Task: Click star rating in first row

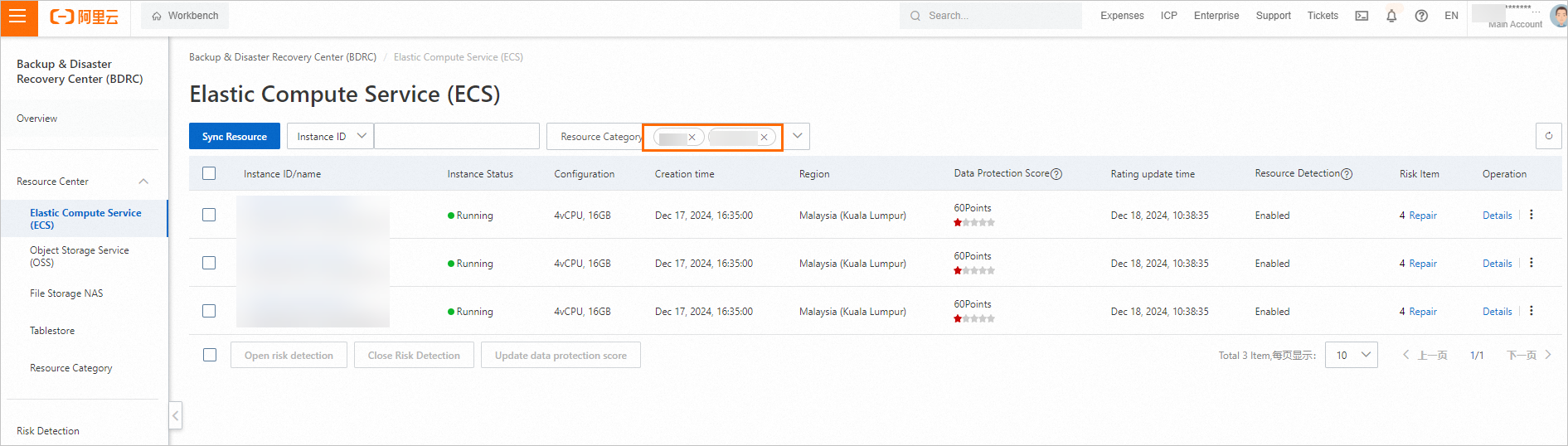Action: coord(974,222)
